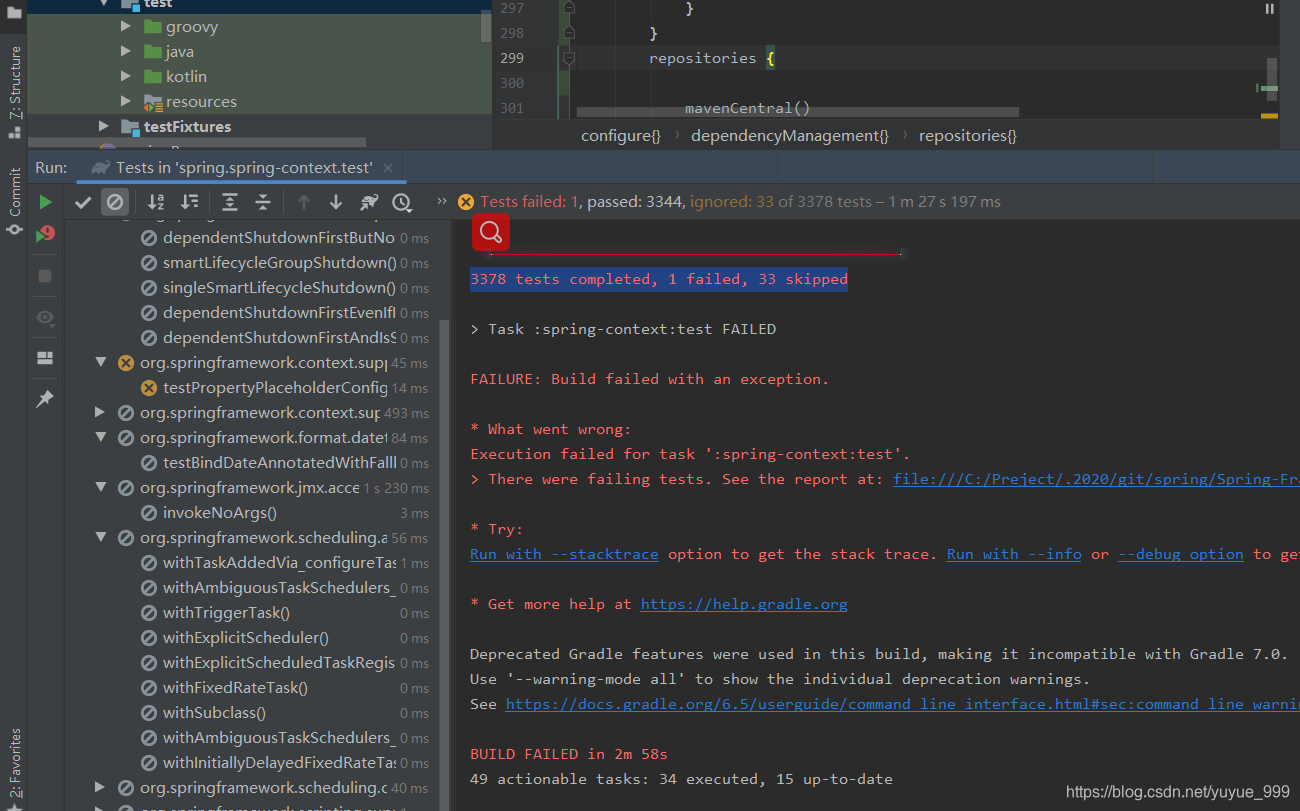Select repositories{} breadcrumb

click(x=968, y=136)
